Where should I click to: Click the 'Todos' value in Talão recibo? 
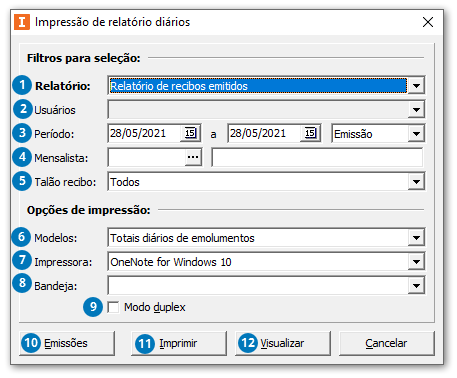125,182
